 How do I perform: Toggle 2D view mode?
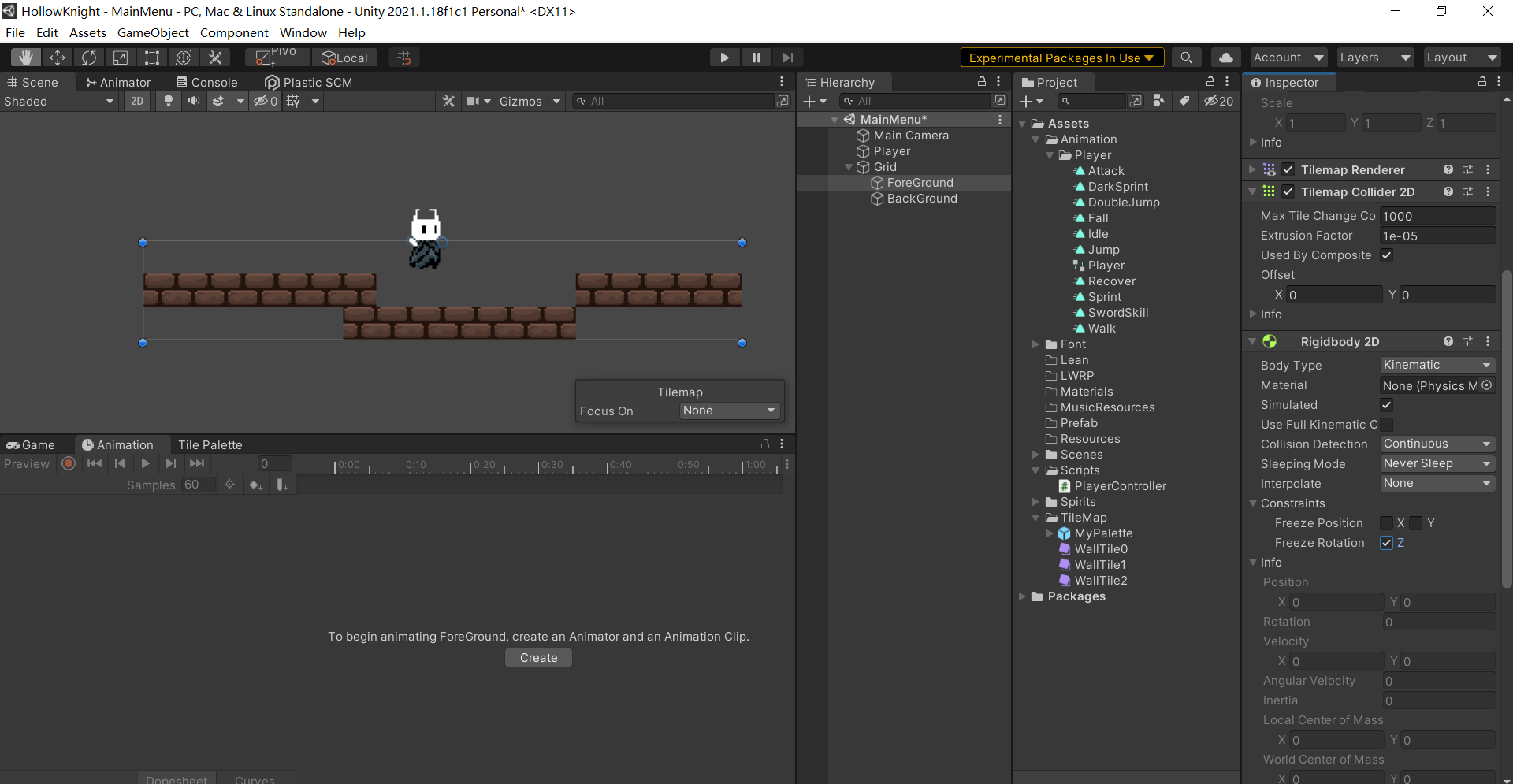(137, 101)
